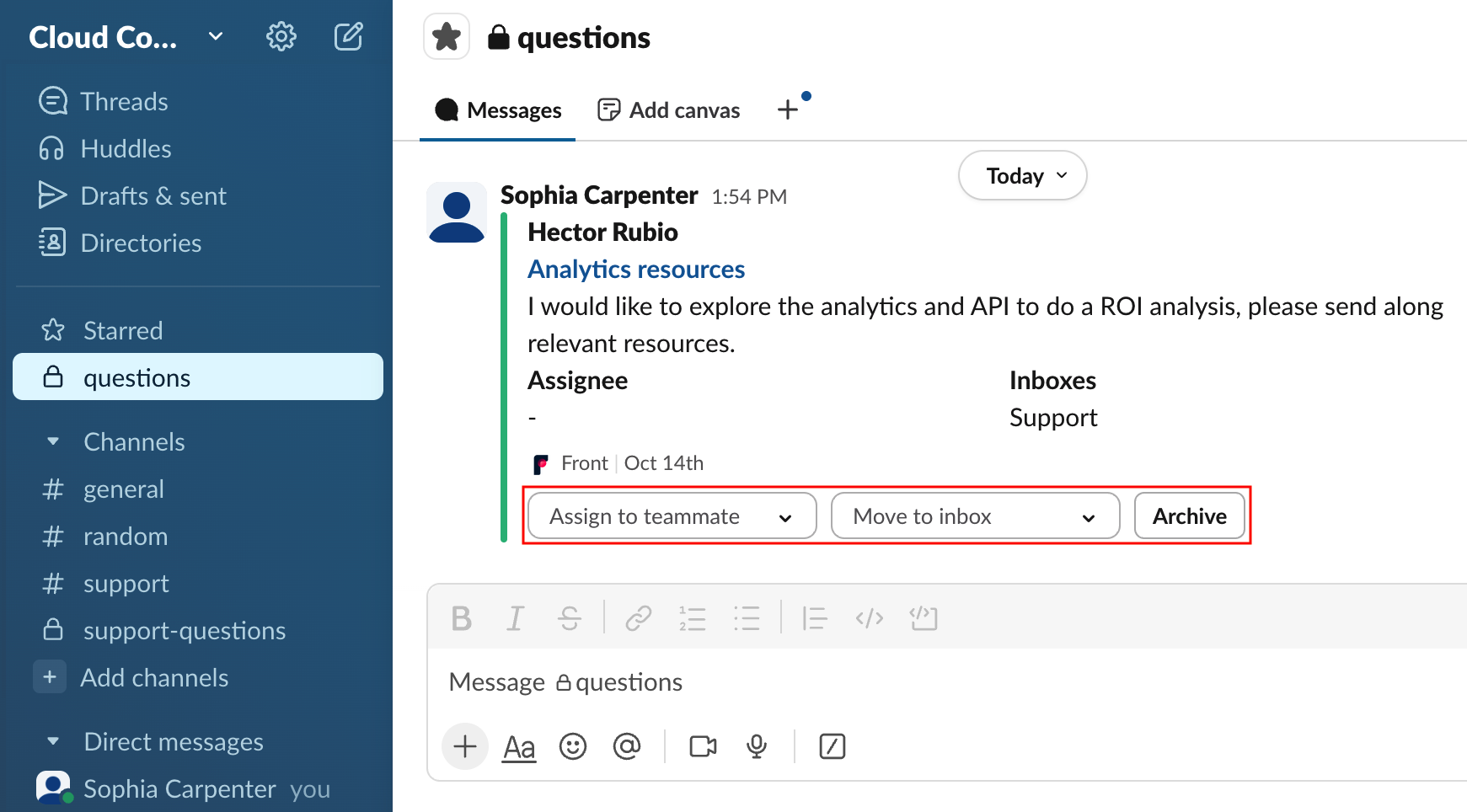Expand the Today date dropdown
Image resolution: width=1467 pixels, height=812 pixels.
[x=1022, y=176]
